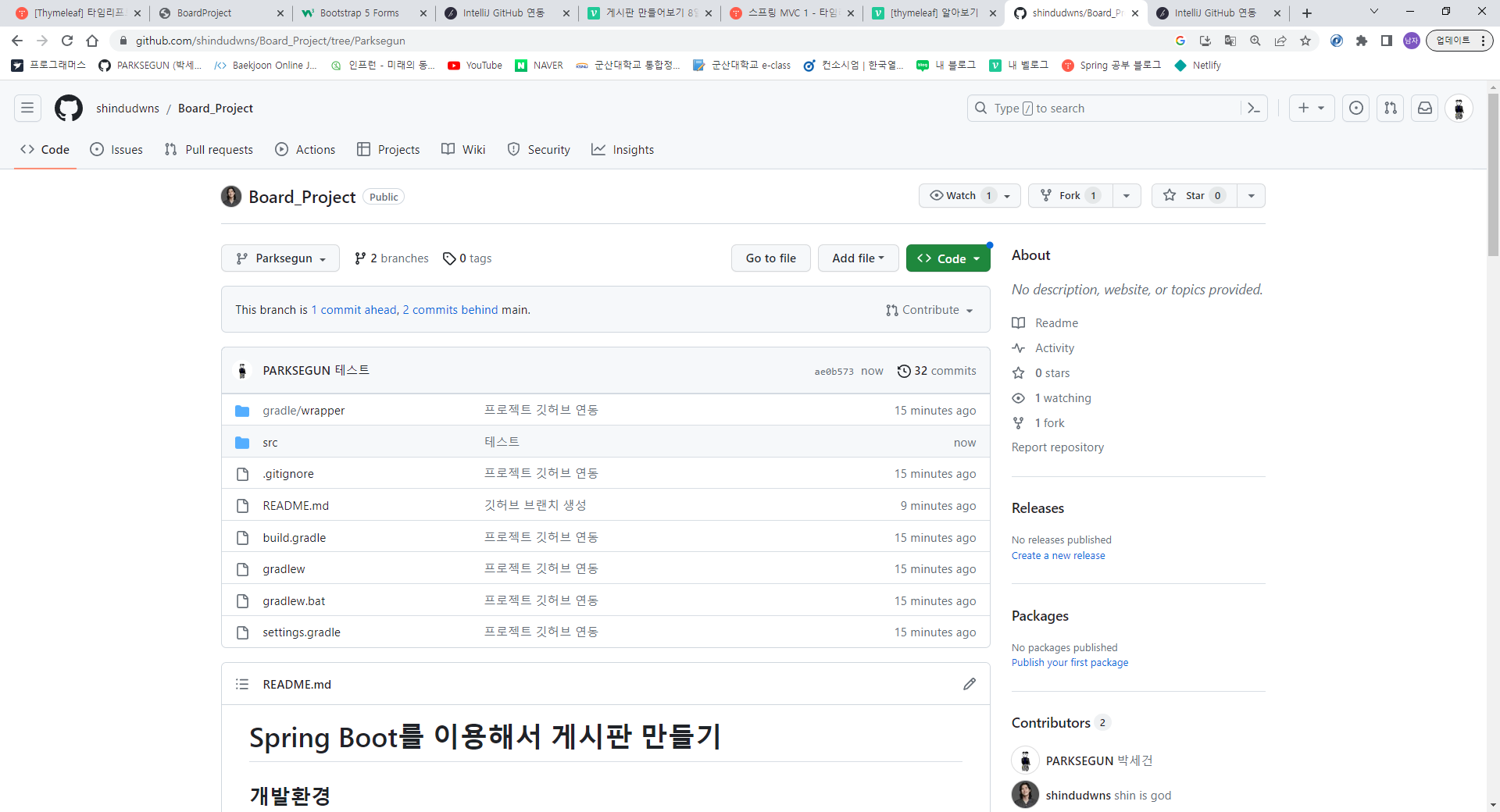Bookmark this page with the star icon
The image size is (1500, 812).
(x=1305, y=41)
